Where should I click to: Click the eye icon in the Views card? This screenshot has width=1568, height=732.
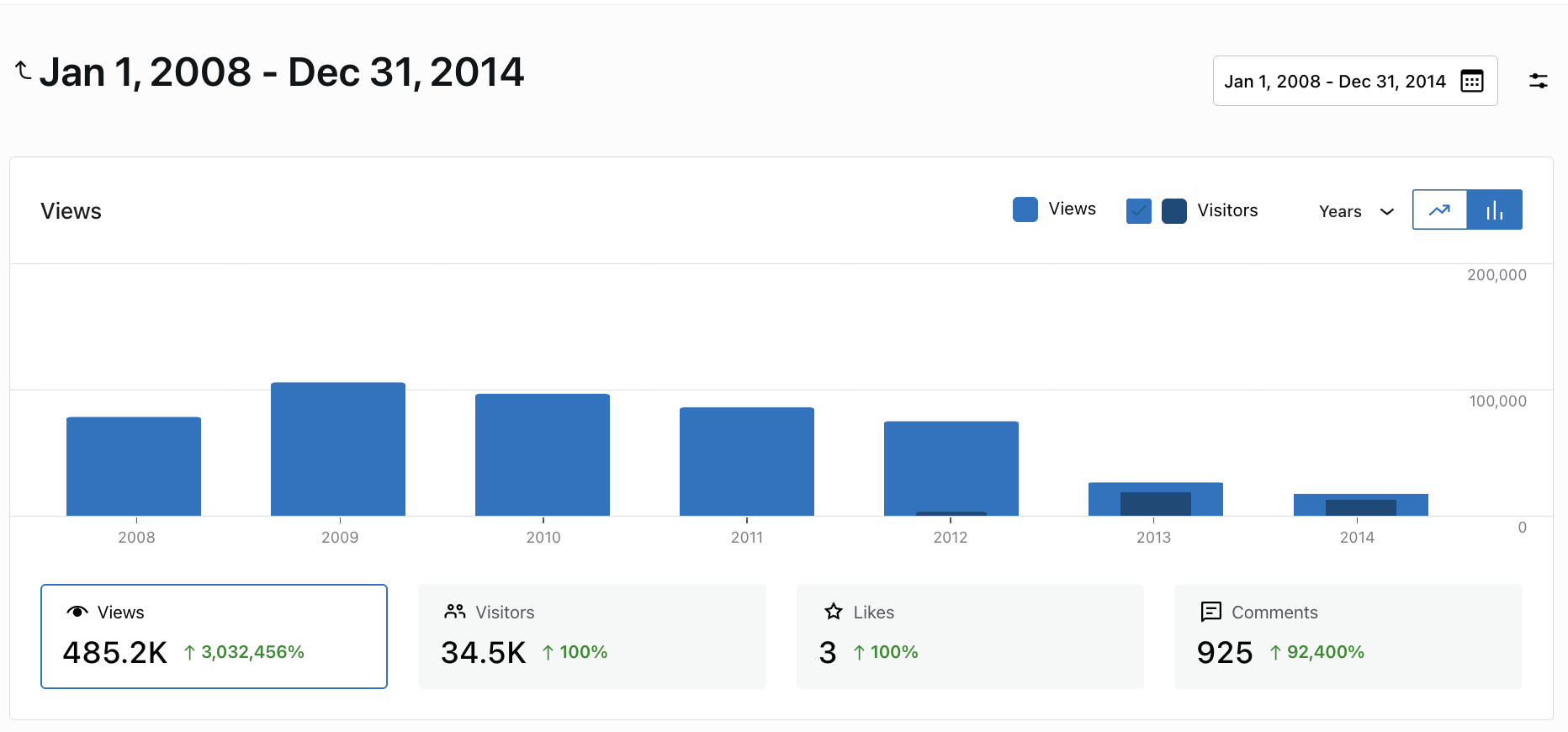pyautogui.click(x=77, y=612)
